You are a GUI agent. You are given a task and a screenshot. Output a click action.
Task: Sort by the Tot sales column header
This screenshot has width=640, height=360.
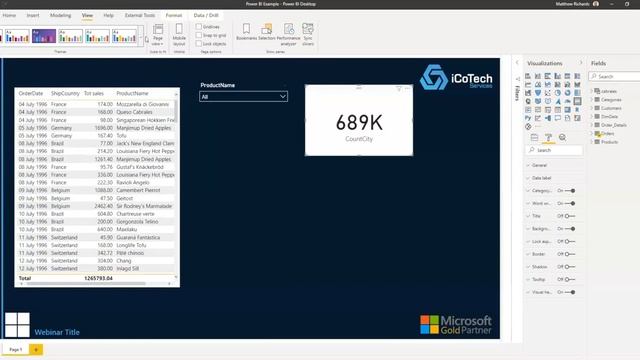coord(94,93)
